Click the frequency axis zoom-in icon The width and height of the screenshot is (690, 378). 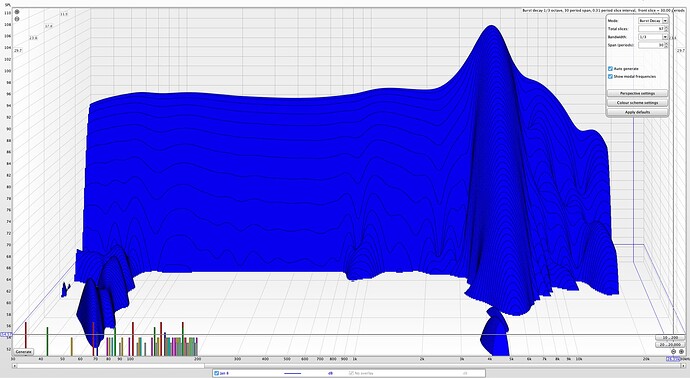682,352
